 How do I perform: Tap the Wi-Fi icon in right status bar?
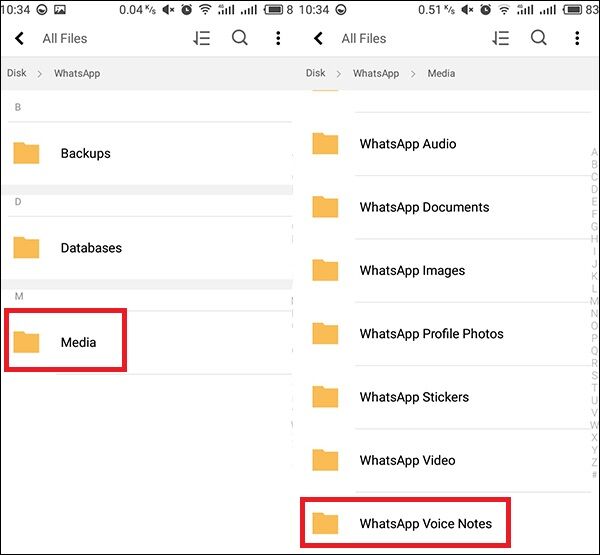[505, 10]
